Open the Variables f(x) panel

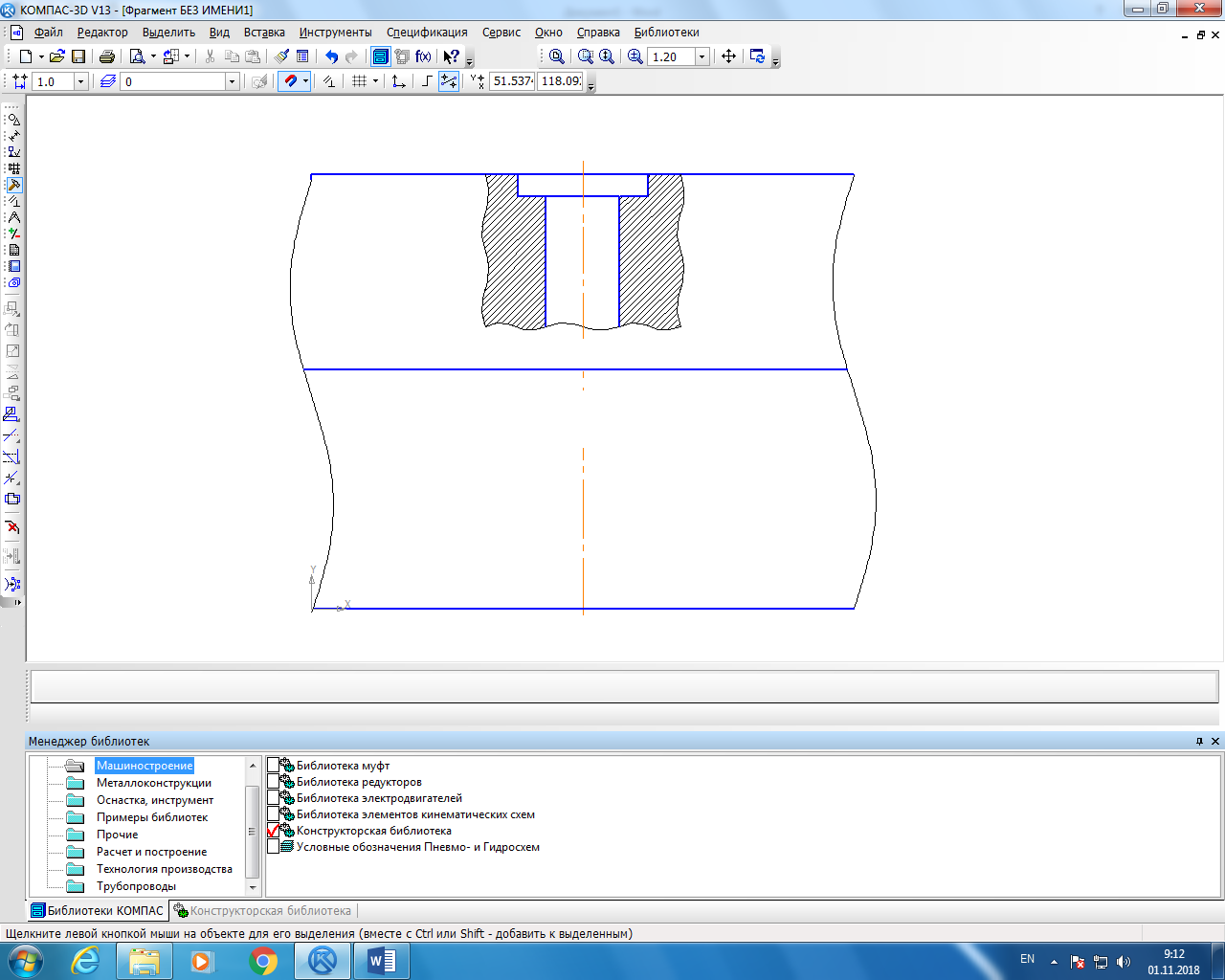point(423,57)
